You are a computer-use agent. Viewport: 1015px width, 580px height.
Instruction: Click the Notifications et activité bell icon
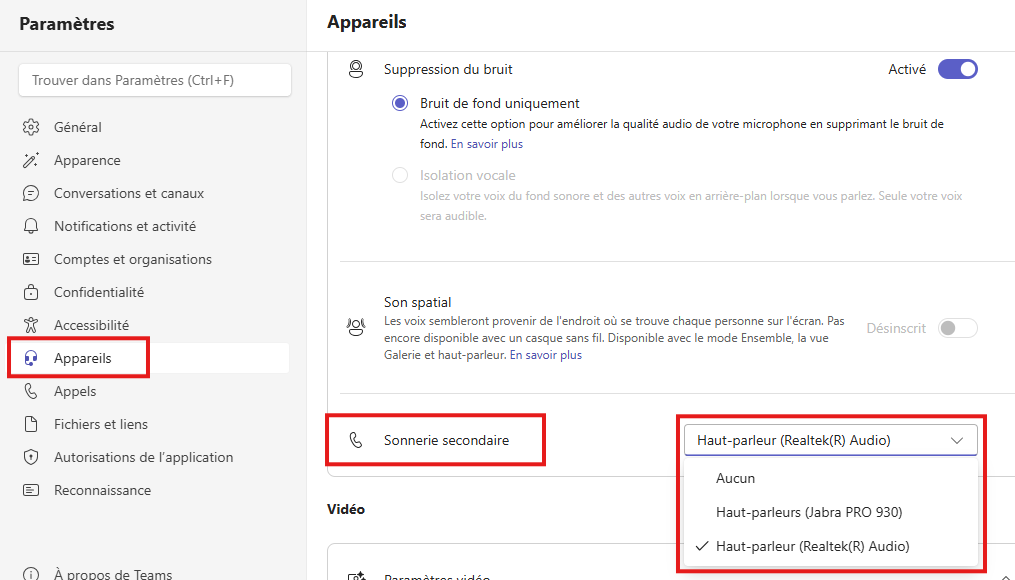31,226
